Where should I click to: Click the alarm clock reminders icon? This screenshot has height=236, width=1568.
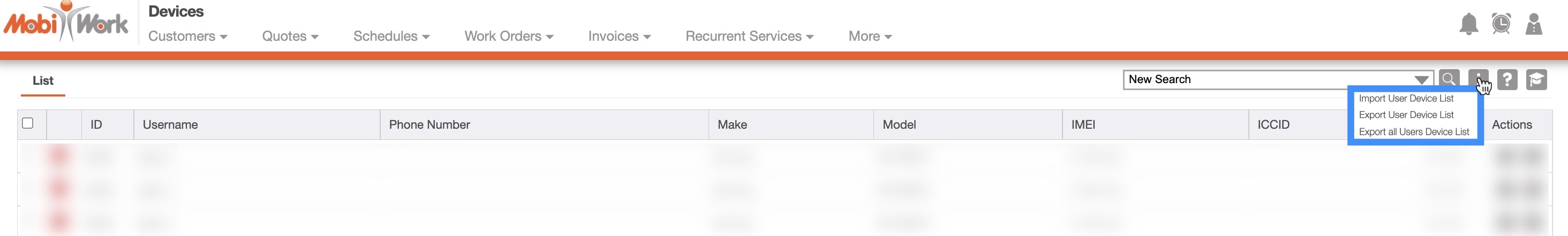pos(1501,24)
